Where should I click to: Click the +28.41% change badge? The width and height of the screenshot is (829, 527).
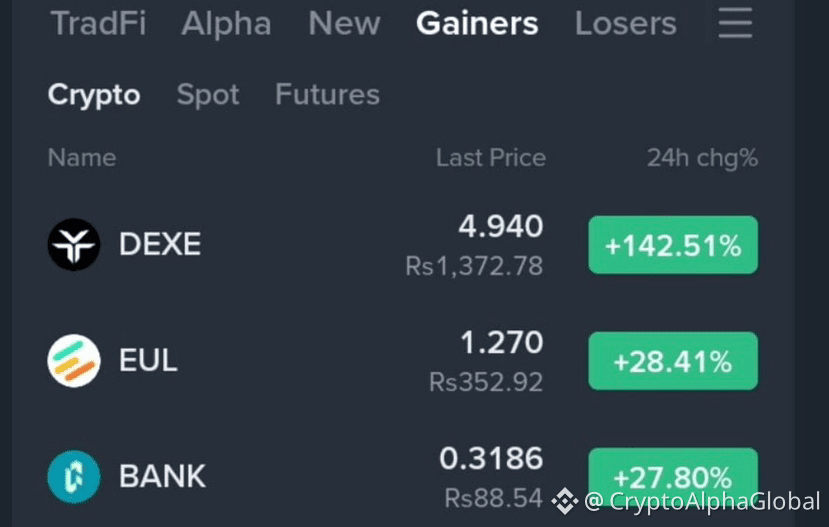pyautogui.click(x=673, y=361)
